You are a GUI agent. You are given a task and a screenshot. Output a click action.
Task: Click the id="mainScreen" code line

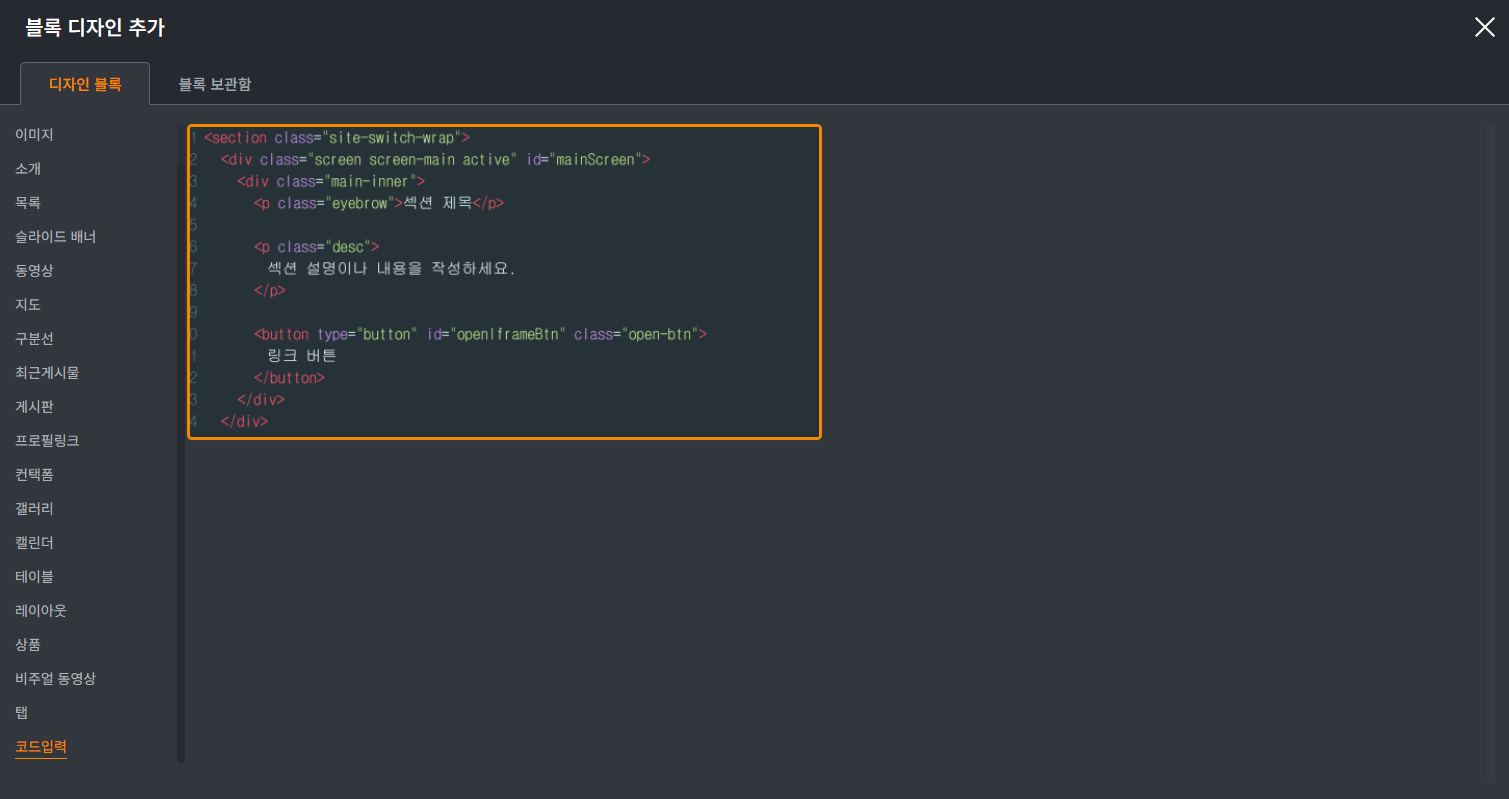tap(436, 160)
